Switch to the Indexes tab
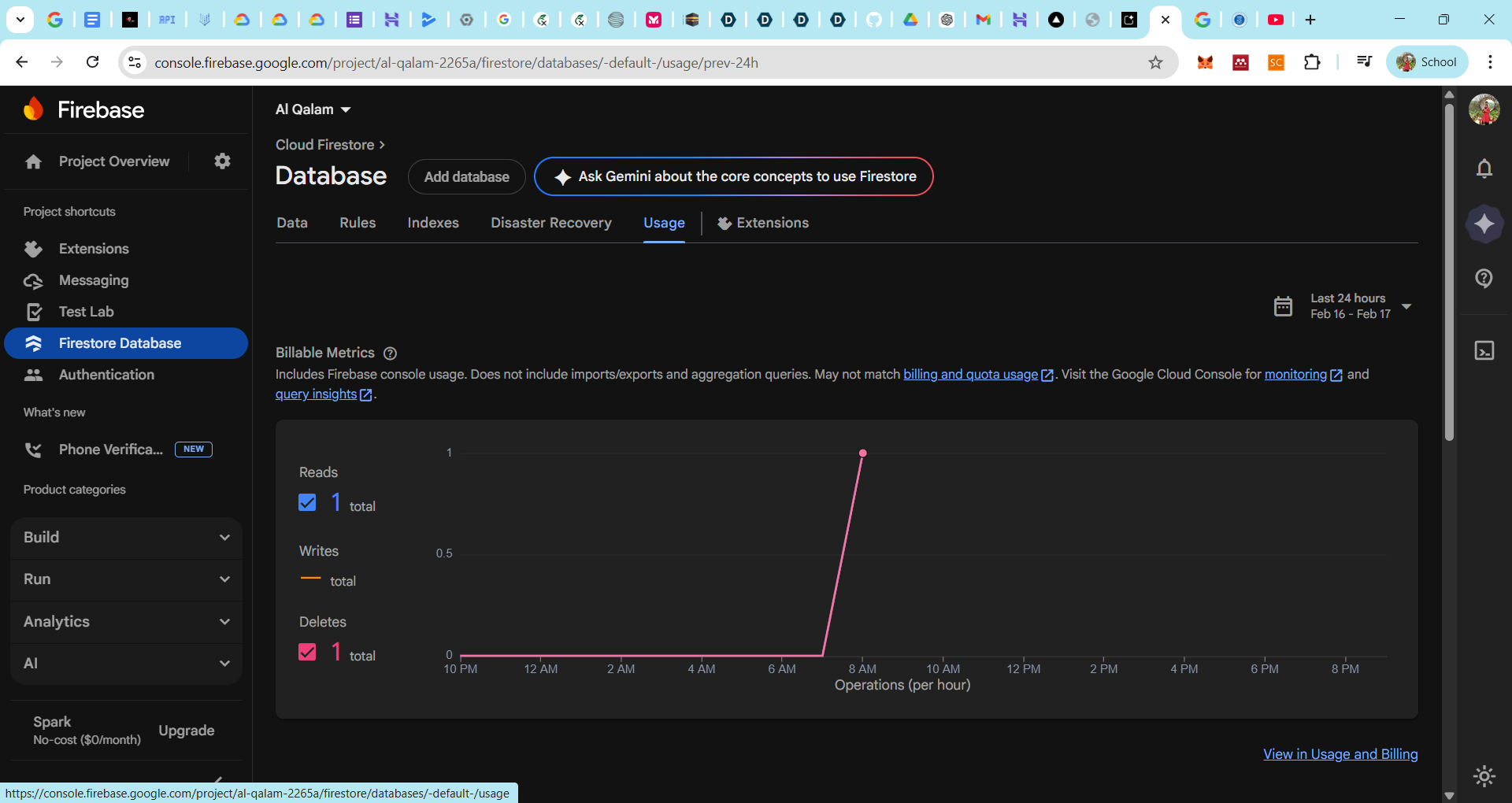Viewport: 1512px width, 803px height. (x=433, y=223)
